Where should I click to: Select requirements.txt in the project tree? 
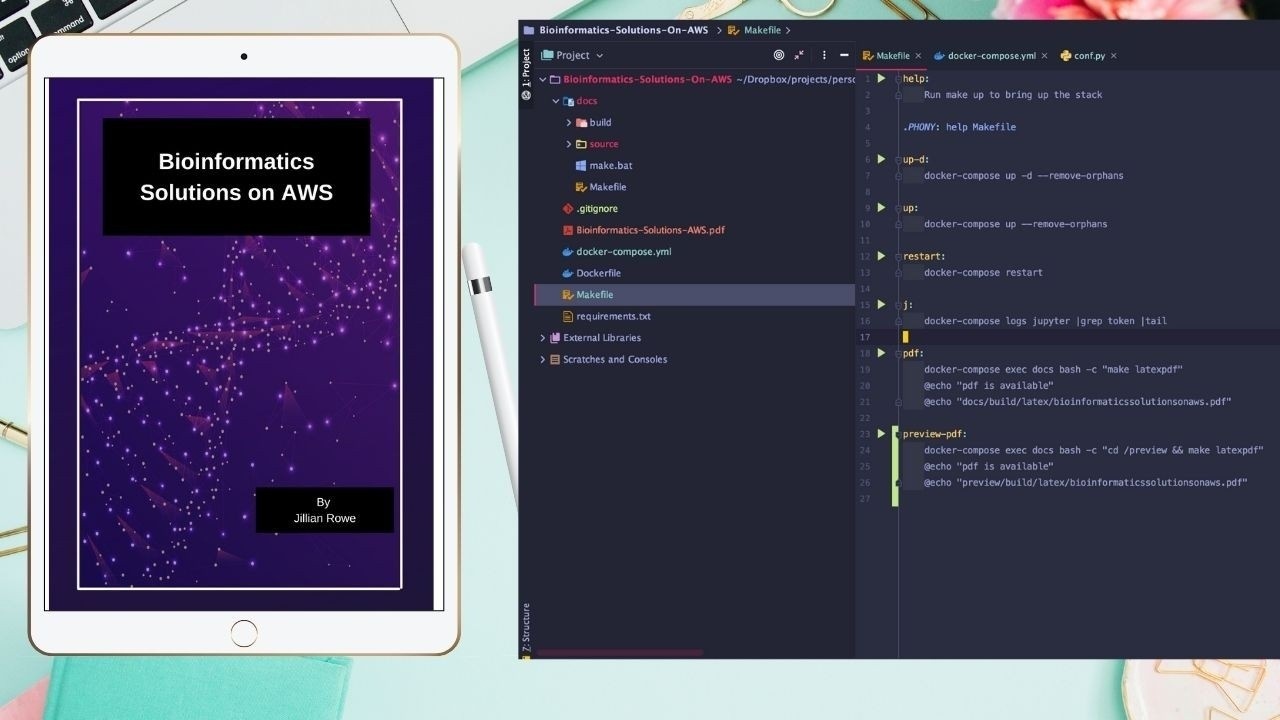point(613,316)
